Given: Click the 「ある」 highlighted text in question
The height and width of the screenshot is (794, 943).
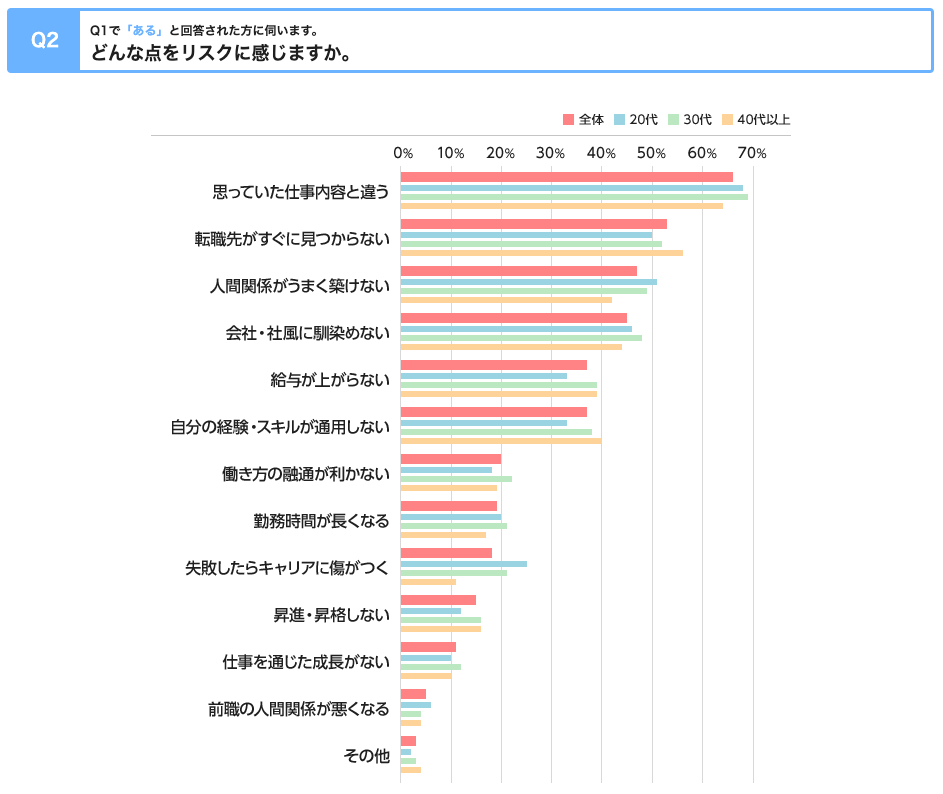Looking at the screenshot, I should point(144,30).
